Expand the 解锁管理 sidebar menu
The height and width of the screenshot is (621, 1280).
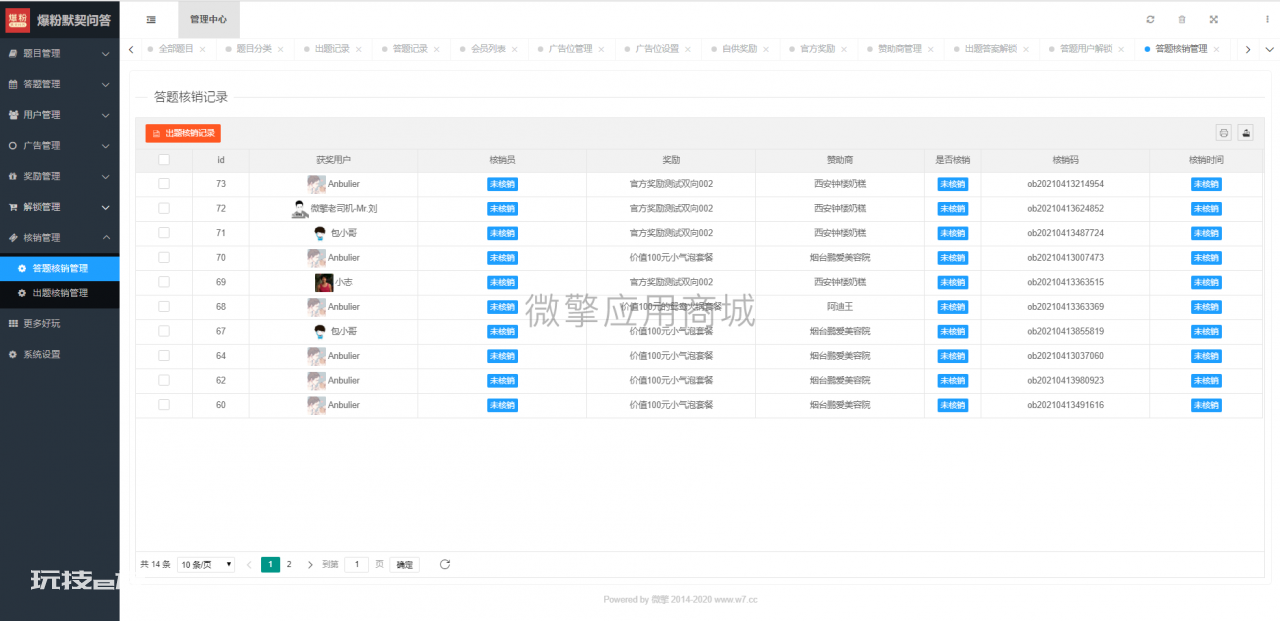pos(60,207)
